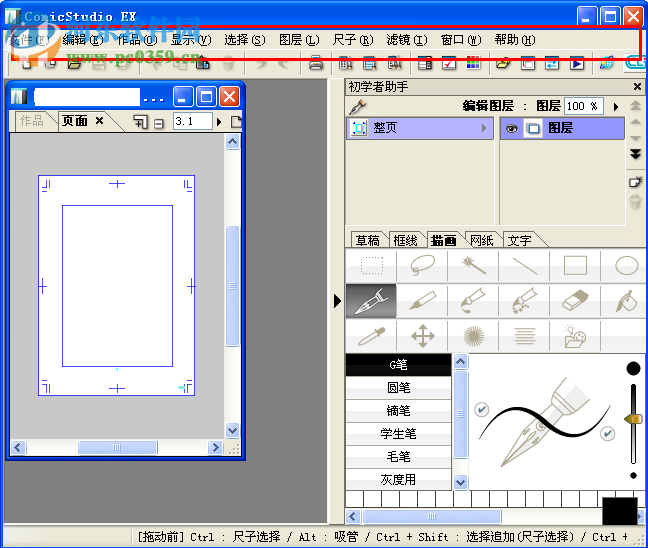Screen dimensions: 648x548
Task: Click the page window's horizontal scroll right arrow
Action: (215, 447)
